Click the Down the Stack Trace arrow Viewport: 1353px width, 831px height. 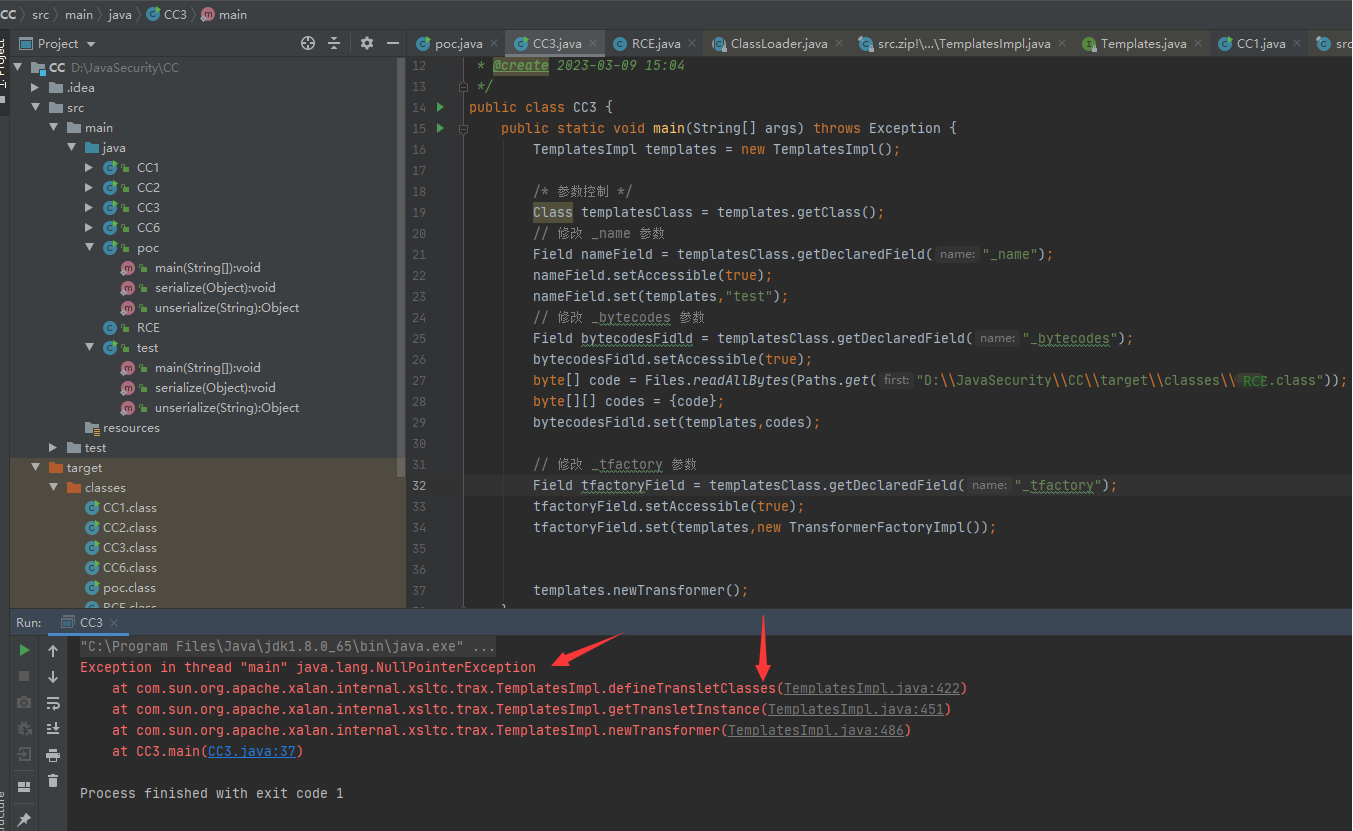pyautogui.click(x=53, y=677)
